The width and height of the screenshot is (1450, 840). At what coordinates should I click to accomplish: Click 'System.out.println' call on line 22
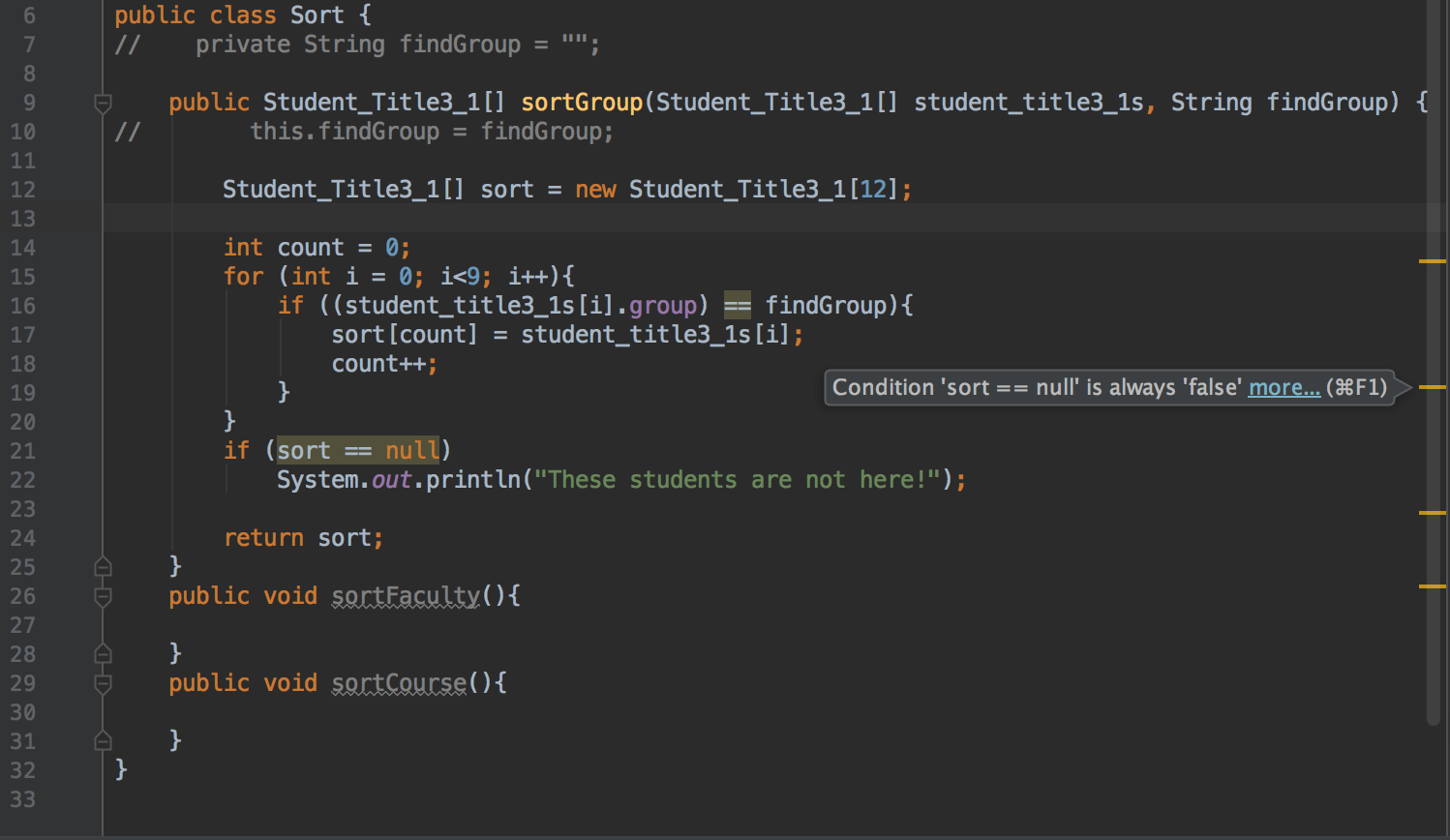tap(399, 480)
